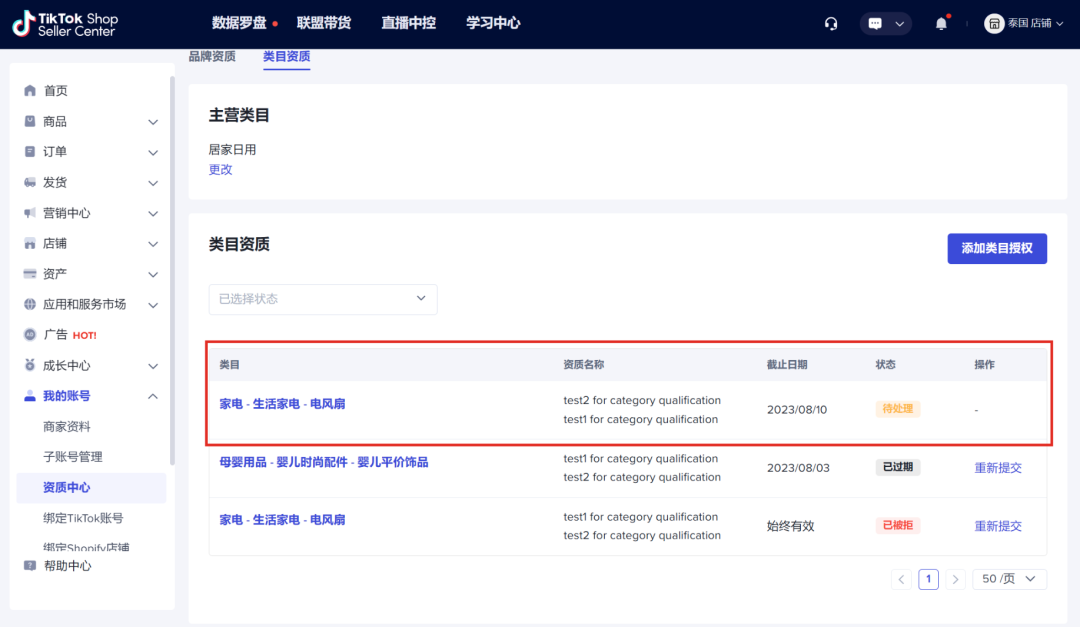Expand the 订单 menu chevron
The height and width of the screenshot is (627, 1080).
point(153,152)
